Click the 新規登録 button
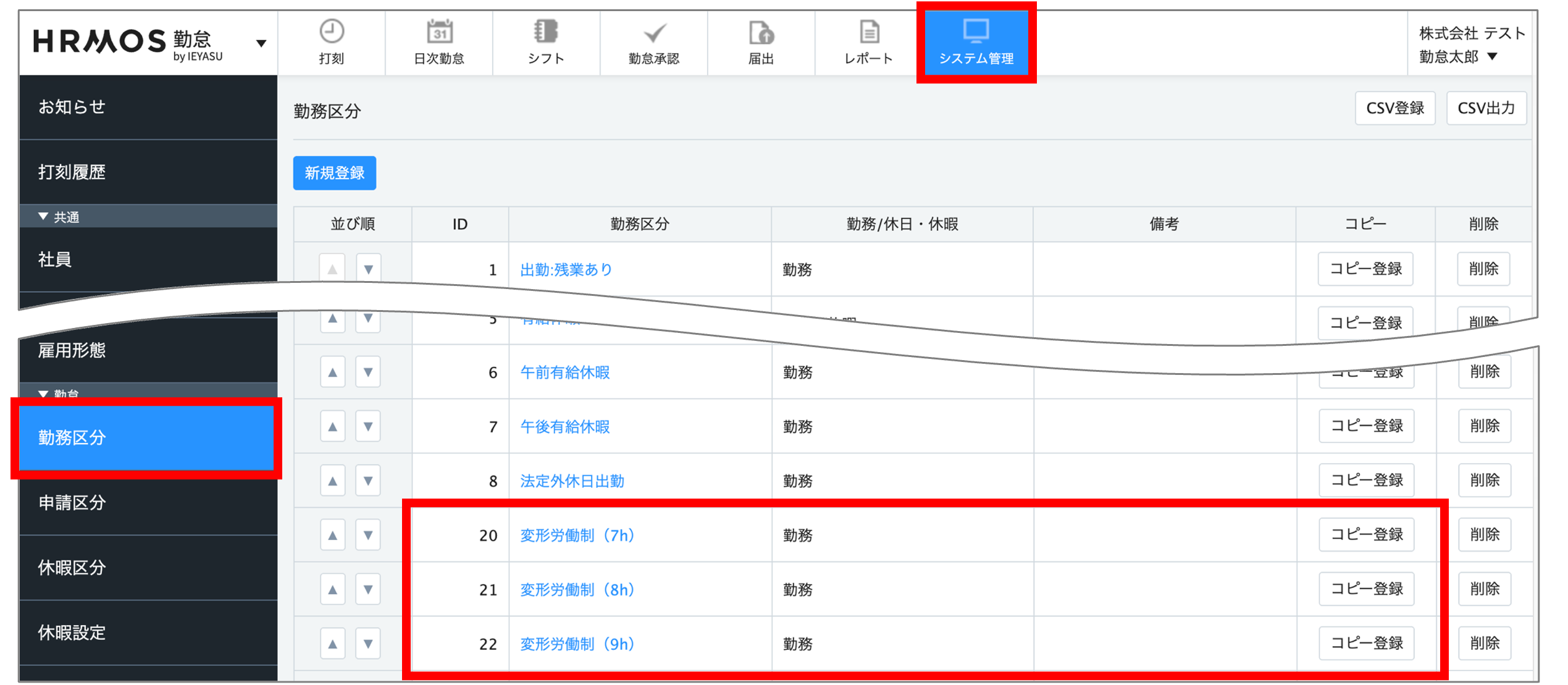Image resolution: width=1568 pixels, height=685 pixels. click(x=334, y=173)
